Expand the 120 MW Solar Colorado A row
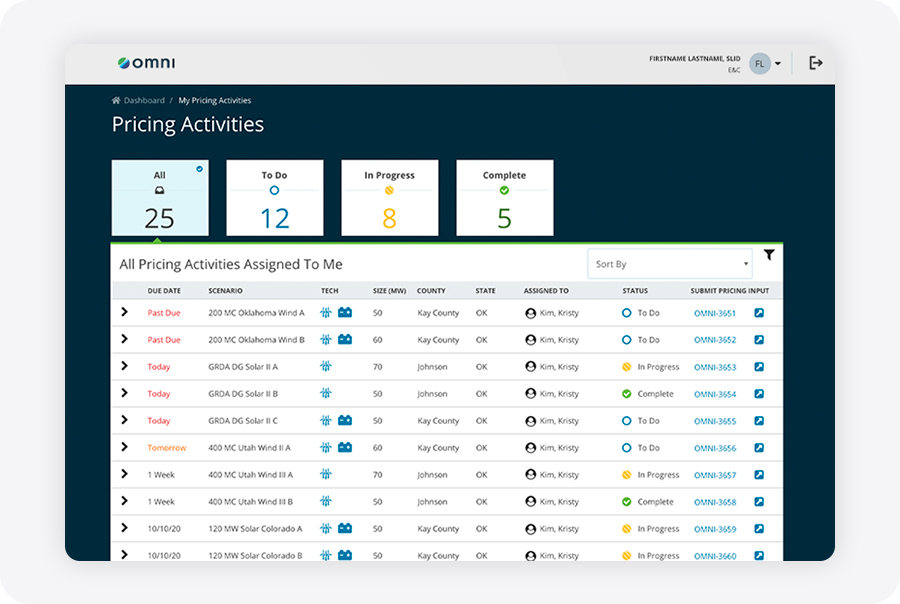 (x=124, y=528)
